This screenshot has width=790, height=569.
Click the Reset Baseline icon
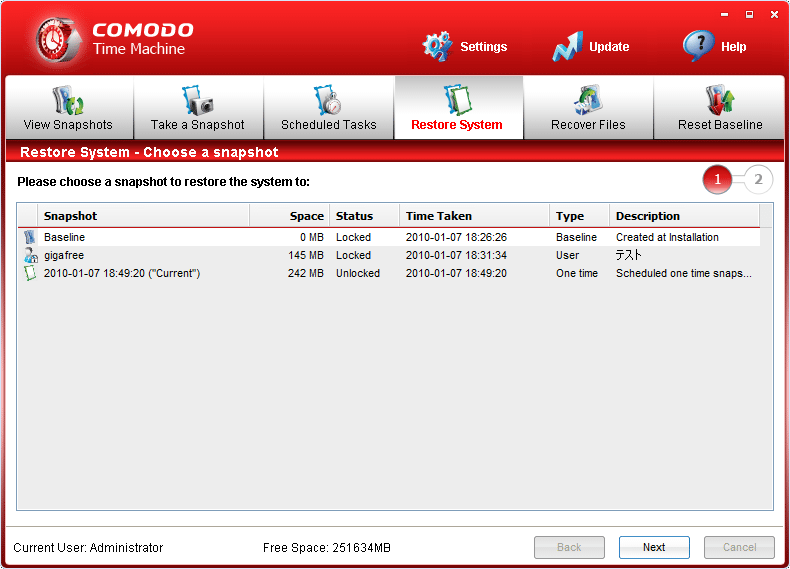tap(719, 100)
